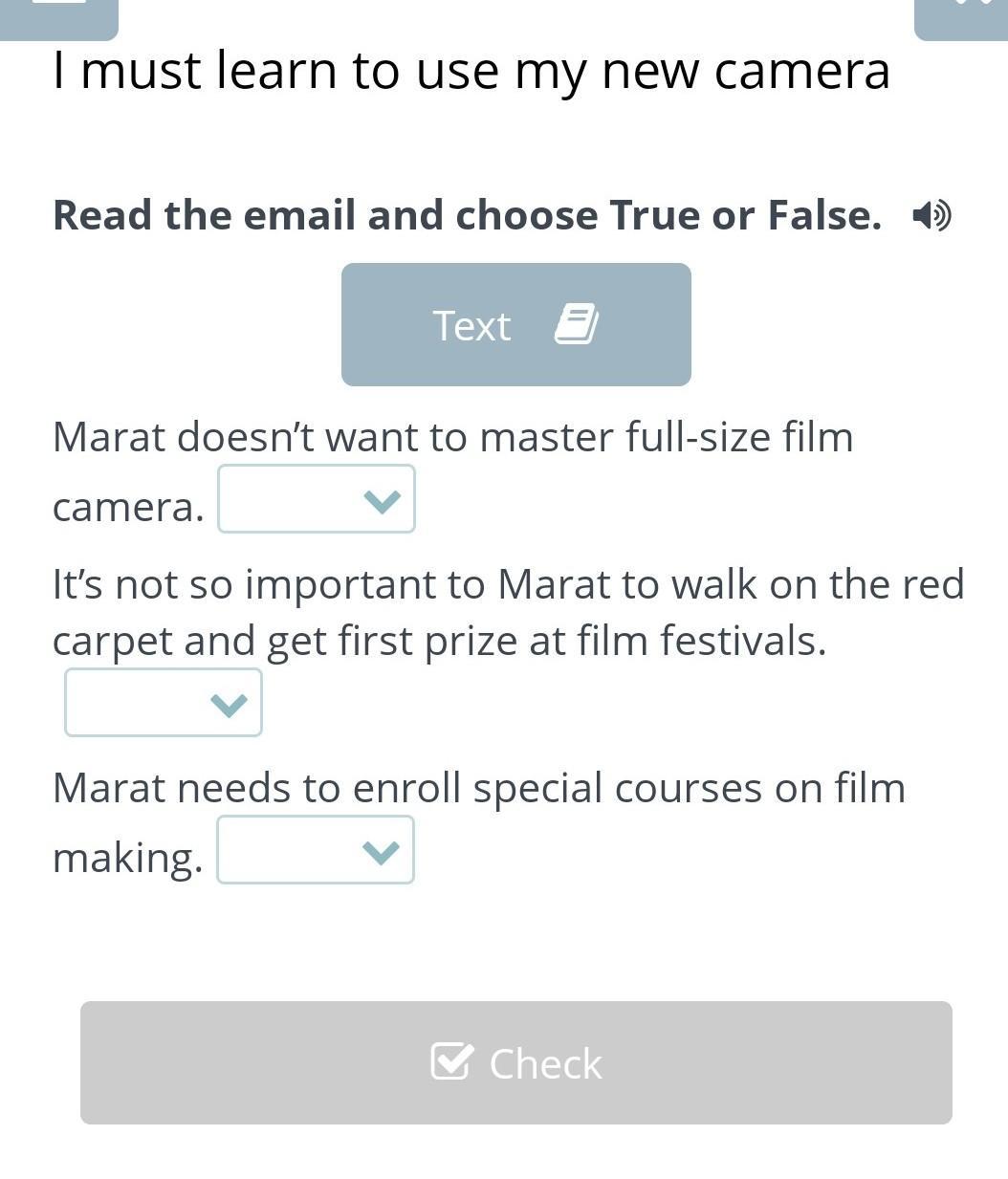Play the audio speaker icon for instructions

tap(931, 215)
